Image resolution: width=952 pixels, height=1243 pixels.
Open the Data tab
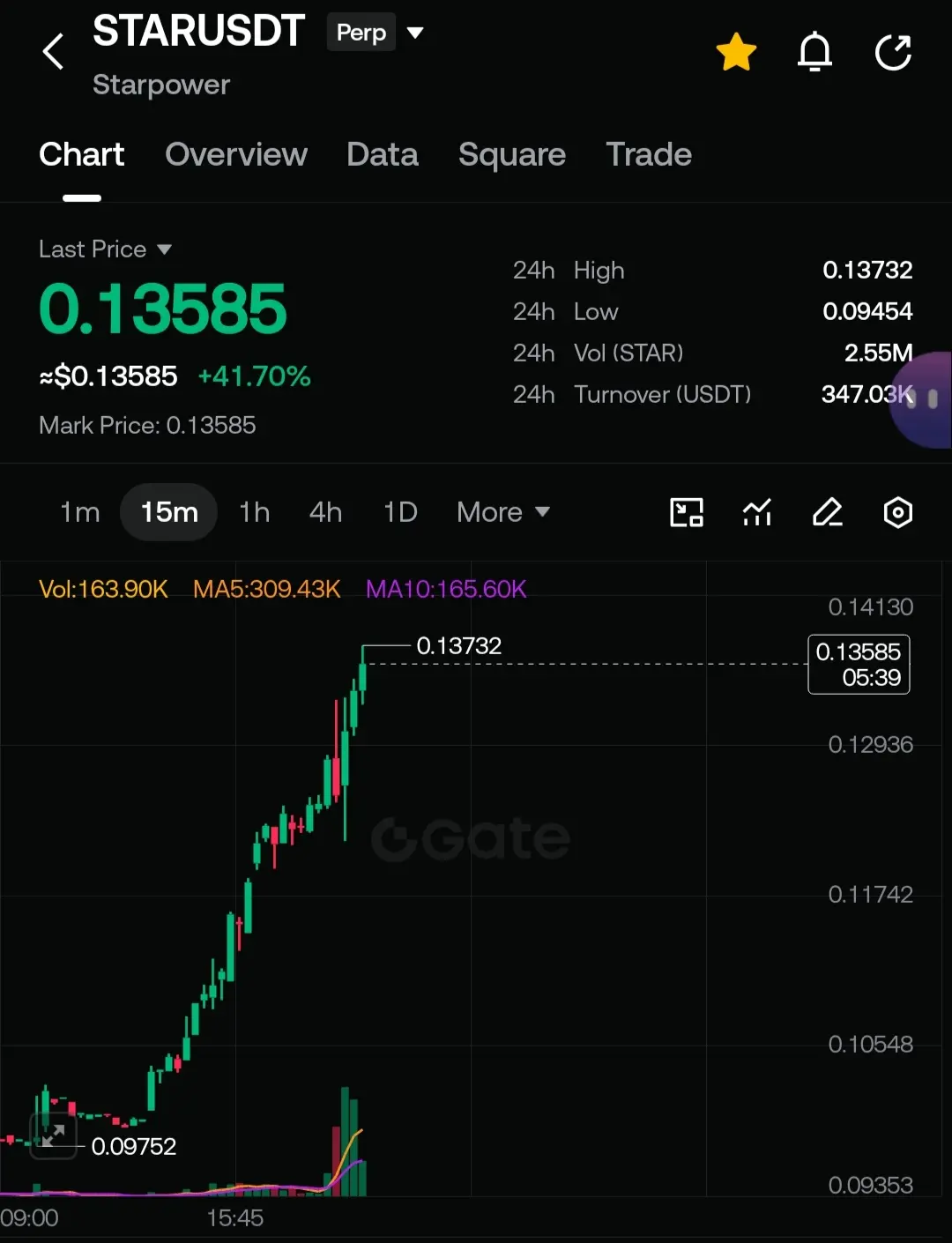383,154
